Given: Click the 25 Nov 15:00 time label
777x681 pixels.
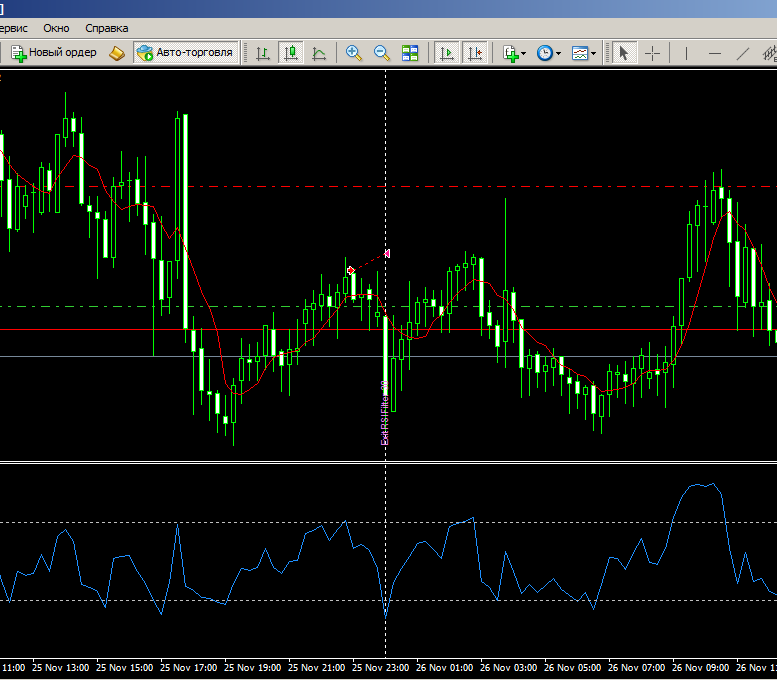Looking at the screenshot, I should click(x=124, y=668).
